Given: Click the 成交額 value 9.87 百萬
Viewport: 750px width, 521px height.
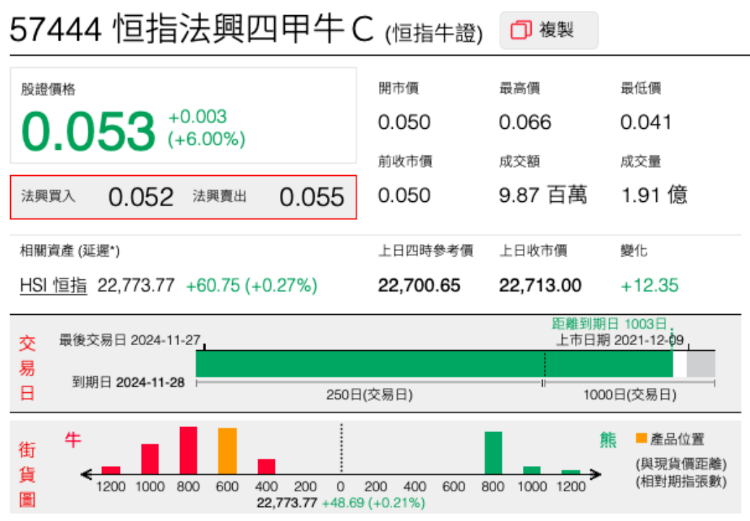Looking at the screenshot, I should click(x=543, y=195).
